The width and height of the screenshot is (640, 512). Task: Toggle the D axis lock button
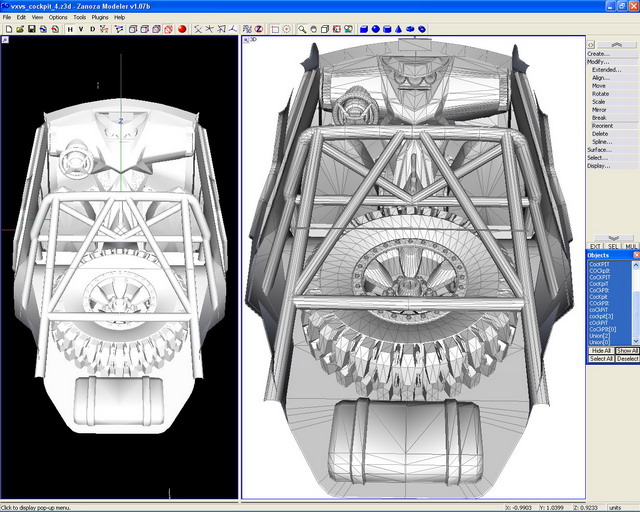point(93,29)
